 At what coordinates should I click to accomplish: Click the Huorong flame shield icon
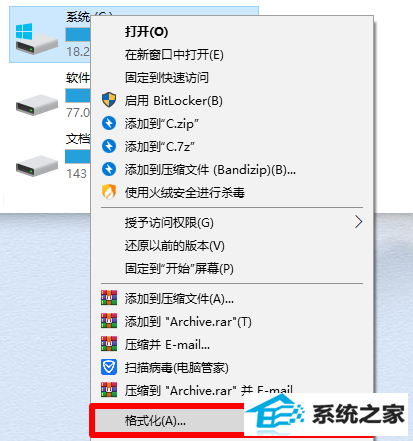(109, 192)
